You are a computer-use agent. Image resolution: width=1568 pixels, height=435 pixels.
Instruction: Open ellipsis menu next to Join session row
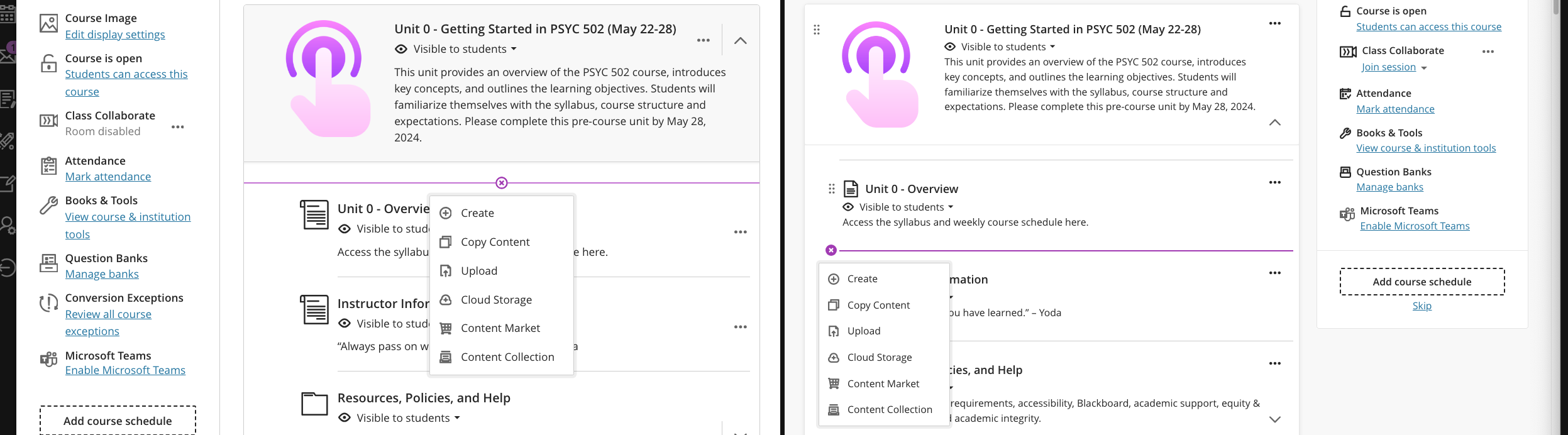pos(1488,52)
